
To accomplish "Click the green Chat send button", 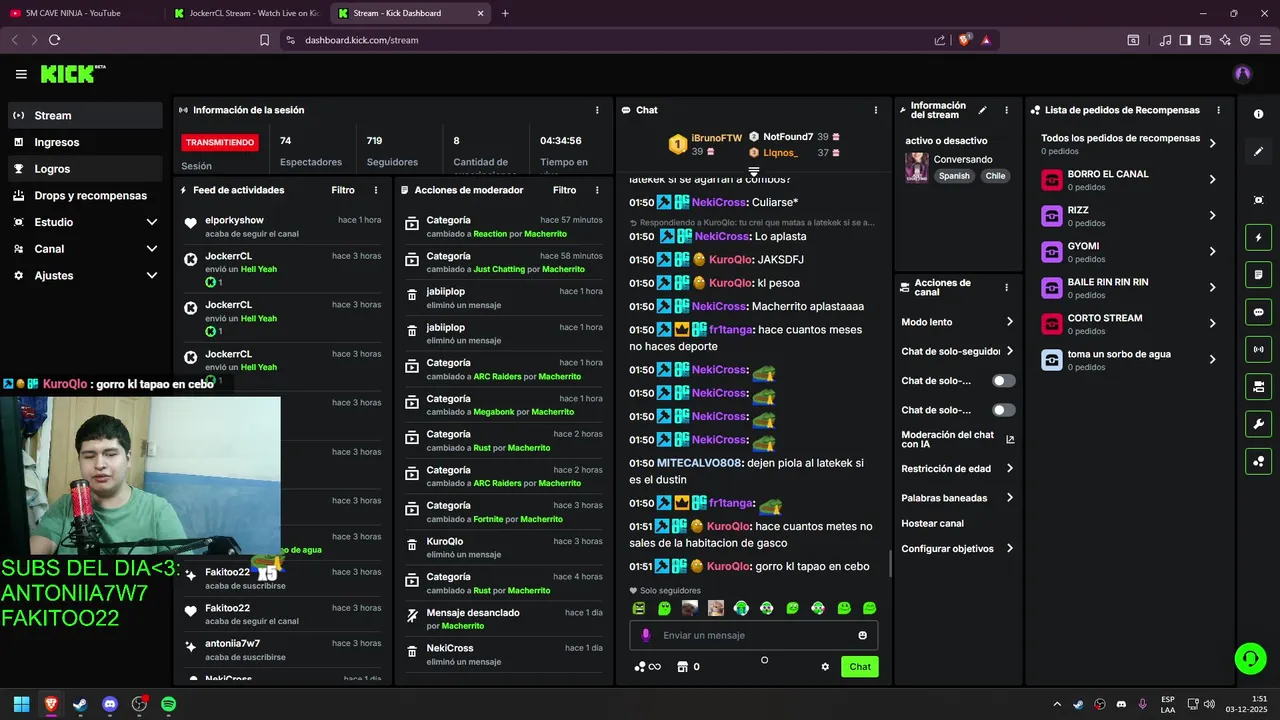I will click(859, 667).
